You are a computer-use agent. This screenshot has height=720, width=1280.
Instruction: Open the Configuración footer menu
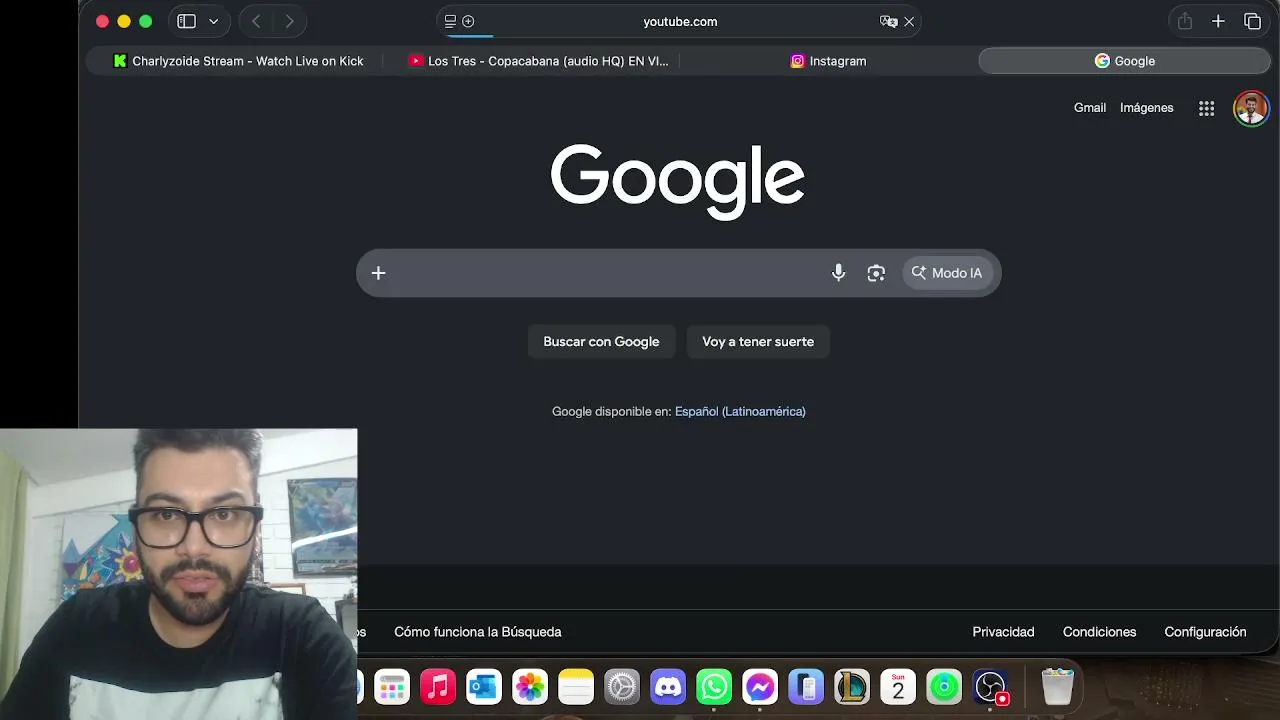[1205, 632]
